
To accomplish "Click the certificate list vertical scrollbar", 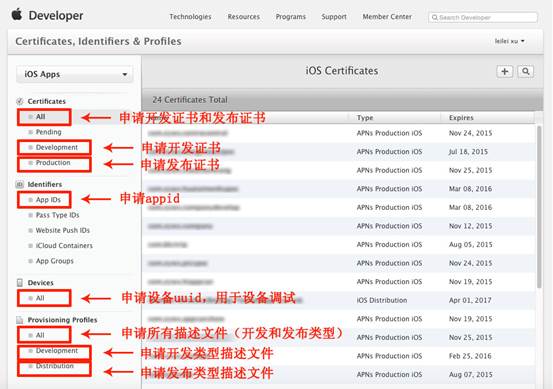I will coord(539,207).
